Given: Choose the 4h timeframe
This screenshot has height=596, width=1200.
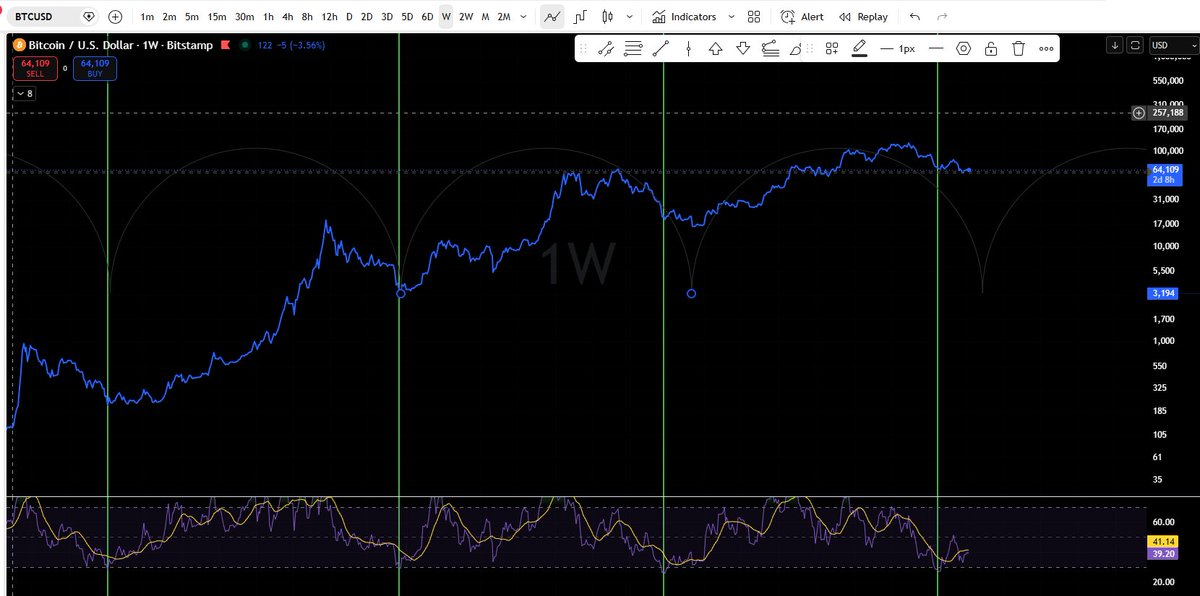Looking at the screenshot, I should [x=288, y=17].
